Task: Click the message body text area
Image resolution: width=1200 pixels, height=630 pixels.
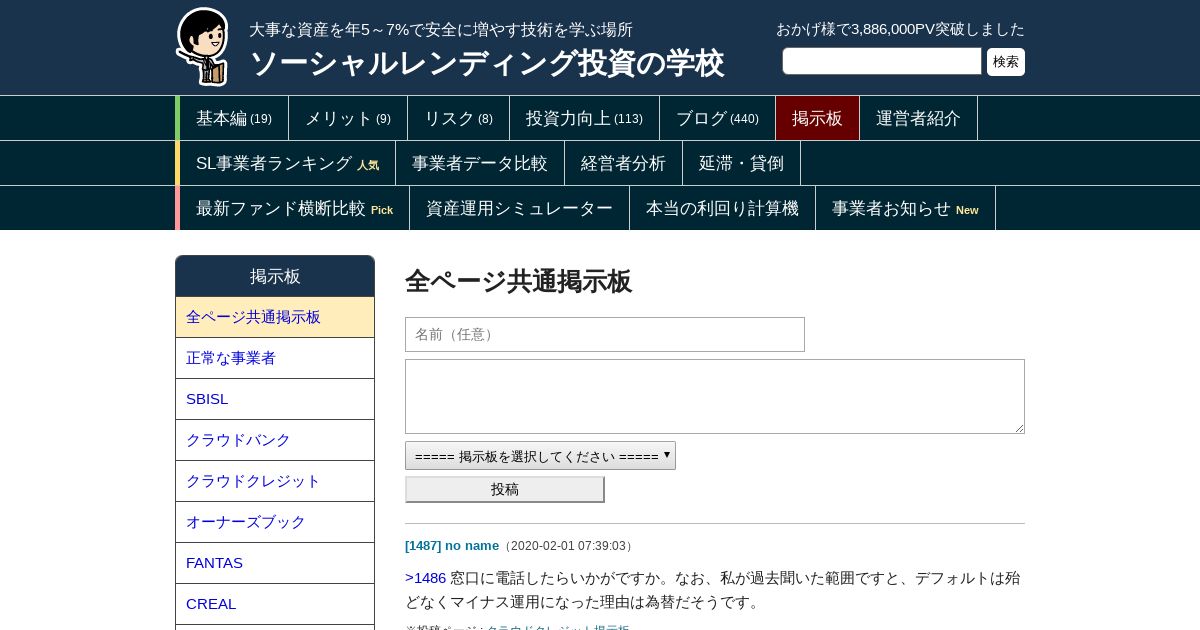Action: pos(715,396)
